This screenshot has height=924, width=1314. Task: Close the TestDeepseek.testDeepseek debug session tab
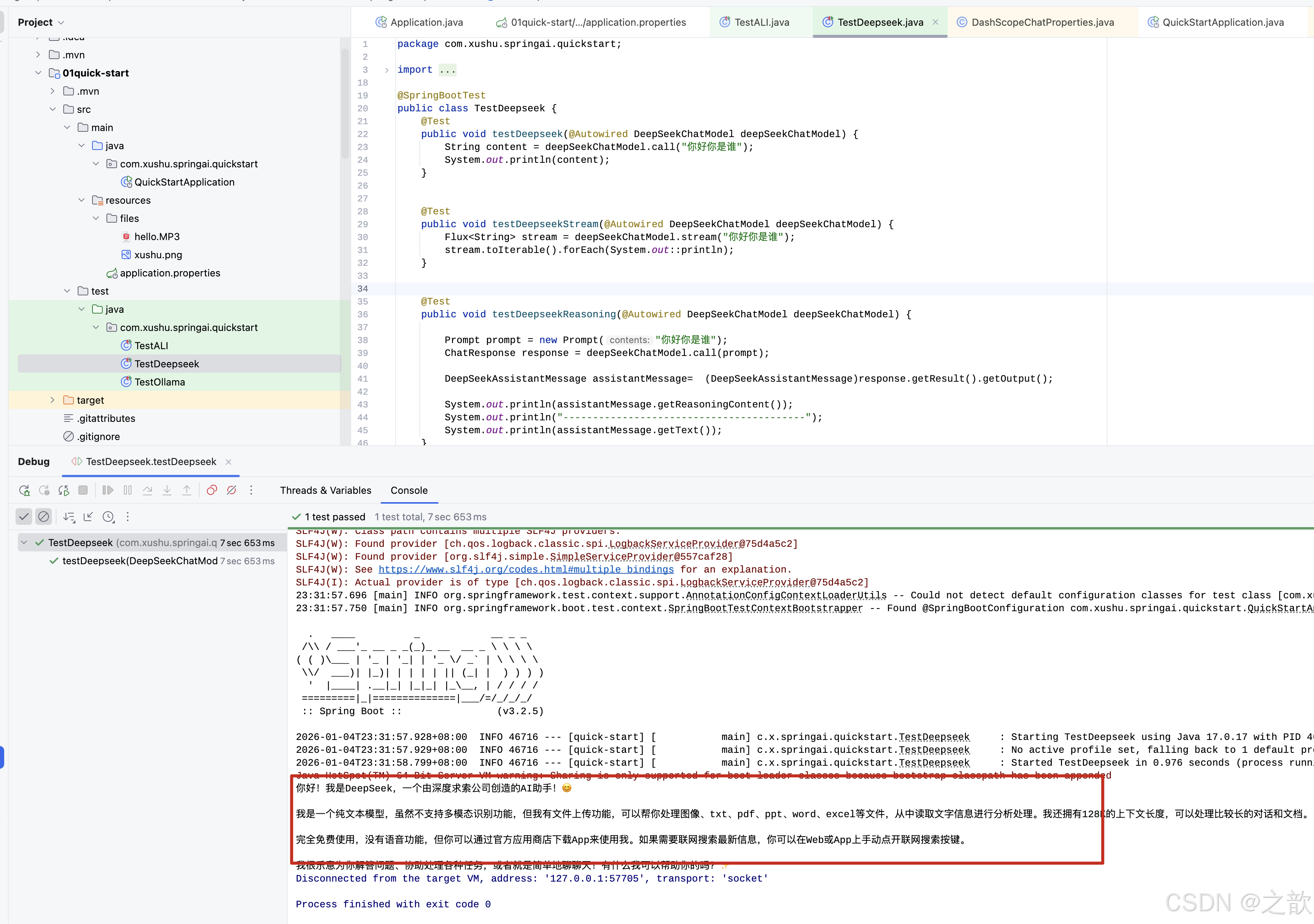(x=228, y=462)
